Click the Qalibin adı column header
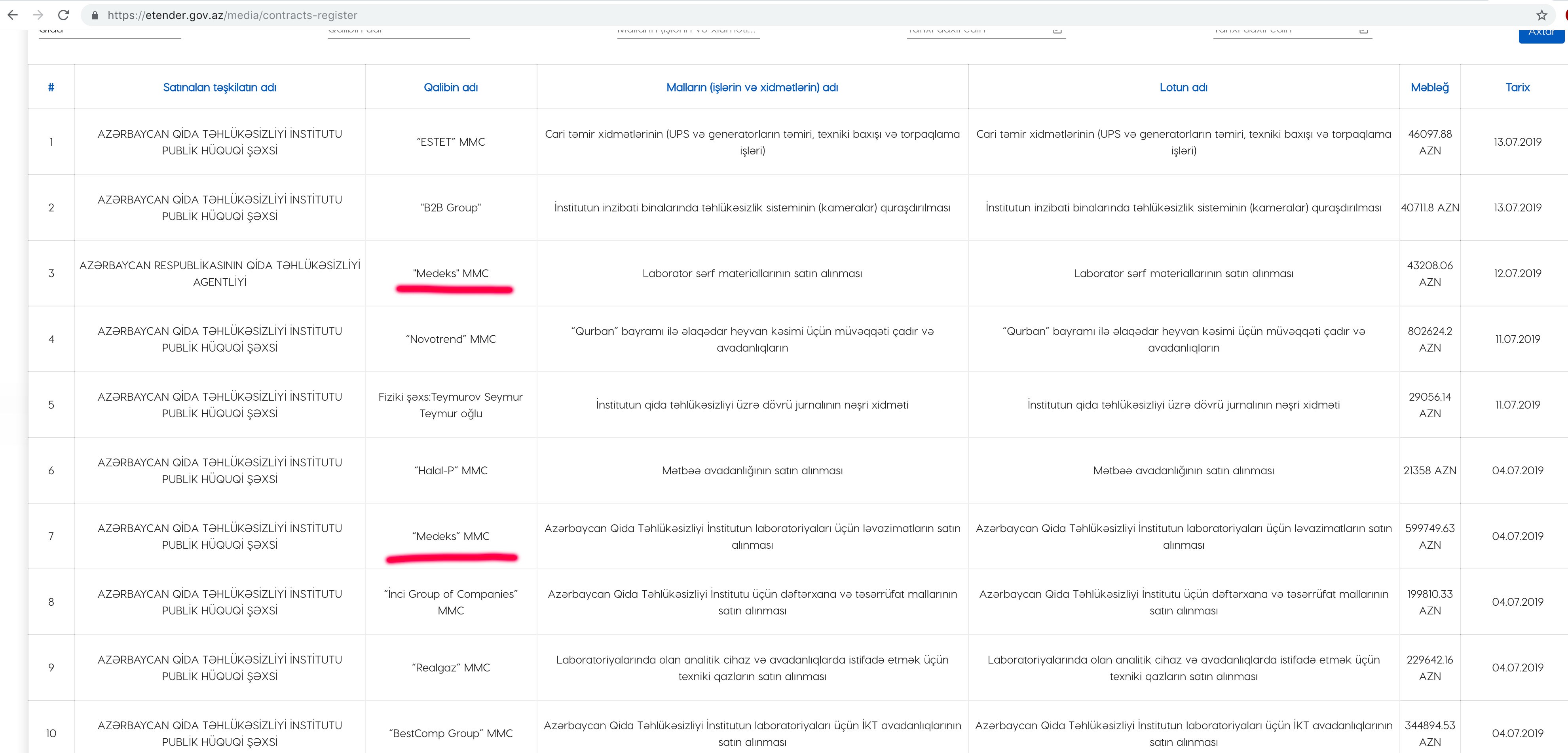Image resolution: width=1568 pixels, height=753 pixels. click(450, 87)
